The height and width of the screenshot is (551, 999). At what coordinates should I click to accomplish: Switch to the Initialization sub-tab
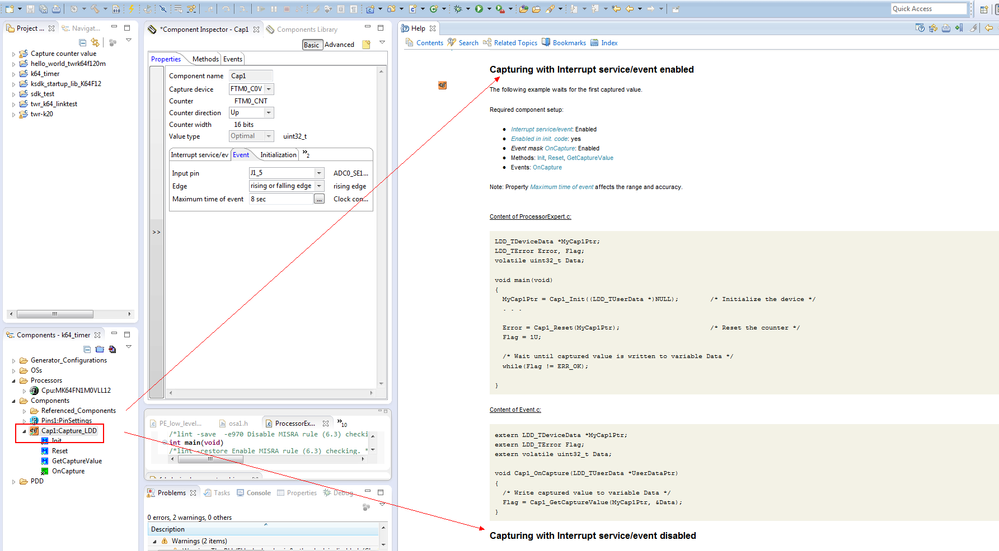(x=278, y=155)
